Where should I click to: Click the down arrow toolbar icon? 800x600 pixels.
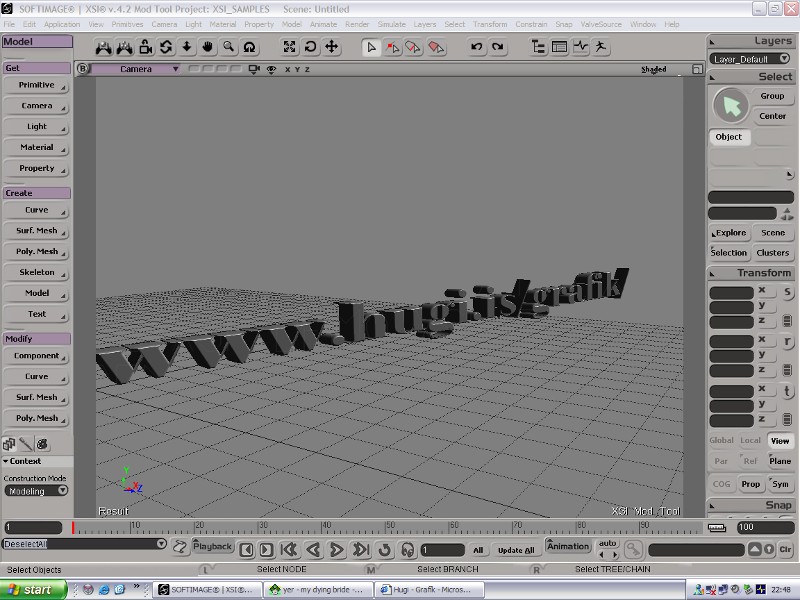(187, 47)
